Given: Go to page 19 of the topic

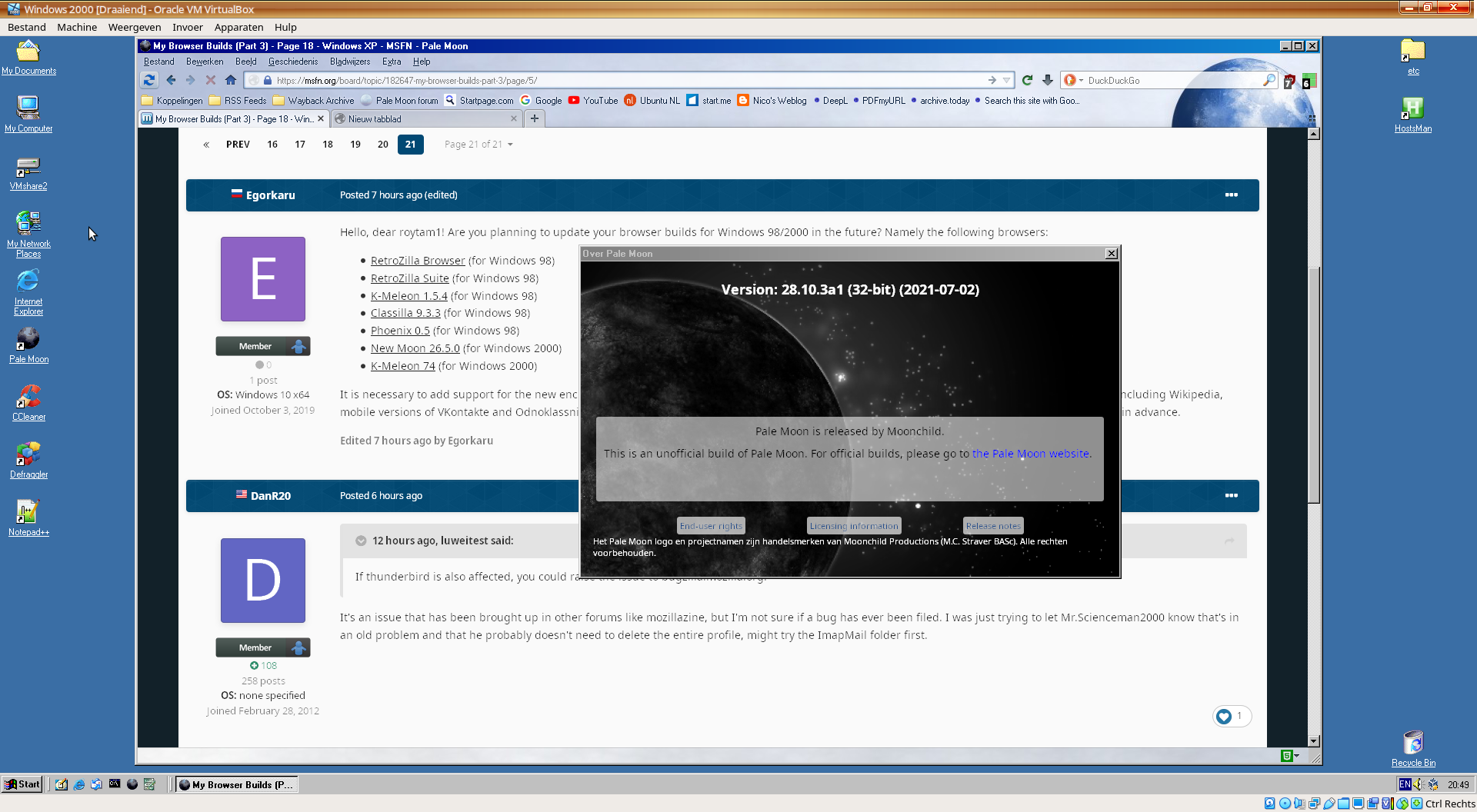Looking at the screenshot, I should [355, 145].
